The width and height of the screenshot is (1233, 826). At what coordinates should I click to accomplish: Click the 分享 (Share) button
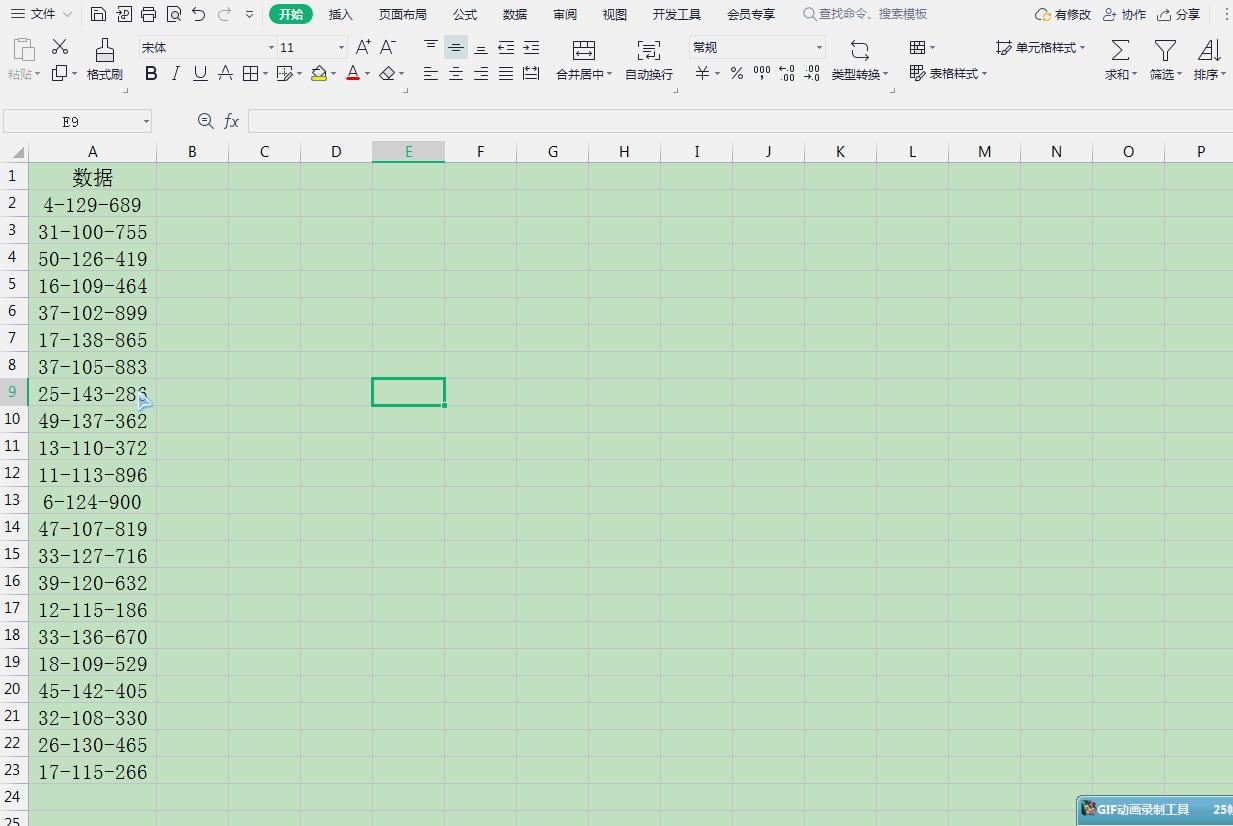click(x=1179, y=14)
